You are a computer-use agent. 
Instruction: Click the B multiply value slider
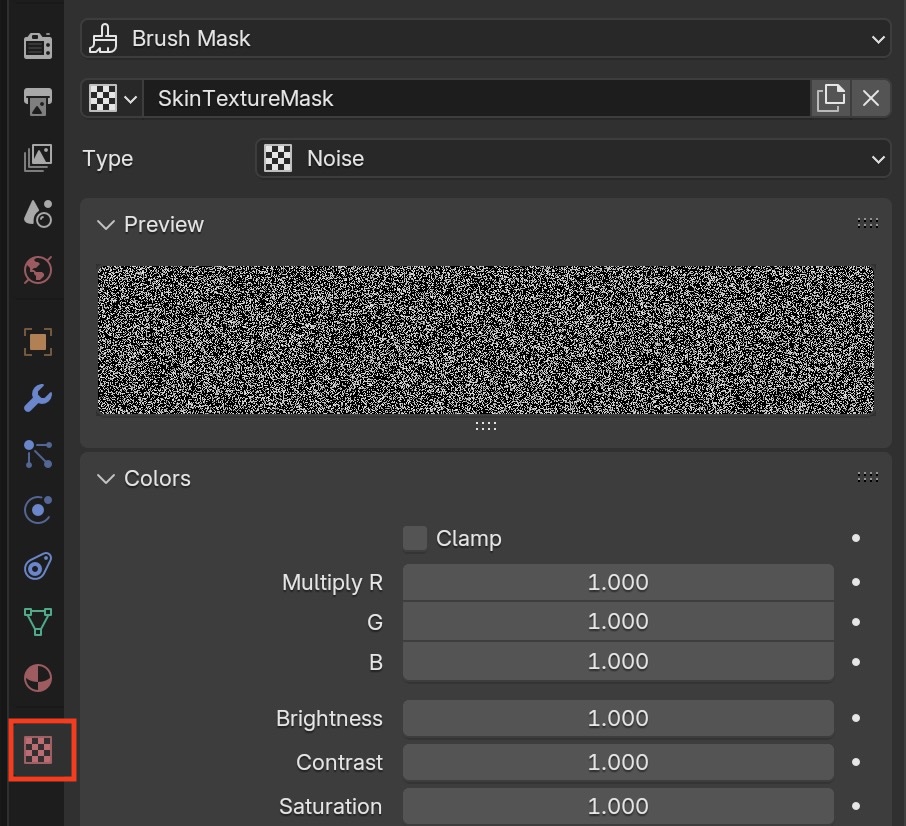(x=618, y=661)
